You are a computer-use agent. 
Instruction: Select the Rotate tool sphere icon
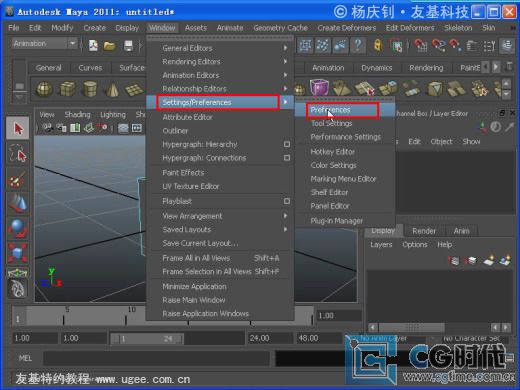pos(18,228)
